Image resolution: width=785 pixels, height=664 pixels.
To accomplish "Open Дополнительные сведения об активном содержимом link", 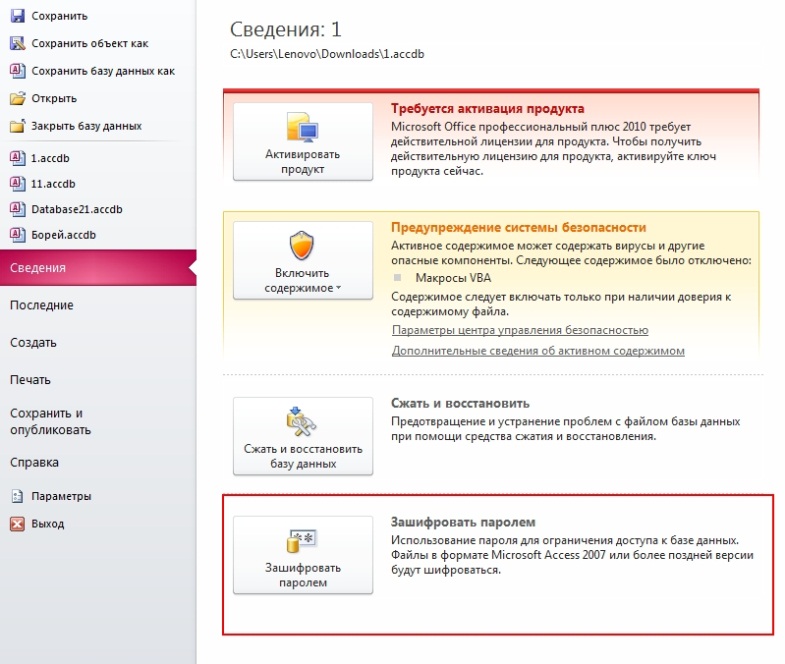I will pyautogui.click(x=538, y=351).
